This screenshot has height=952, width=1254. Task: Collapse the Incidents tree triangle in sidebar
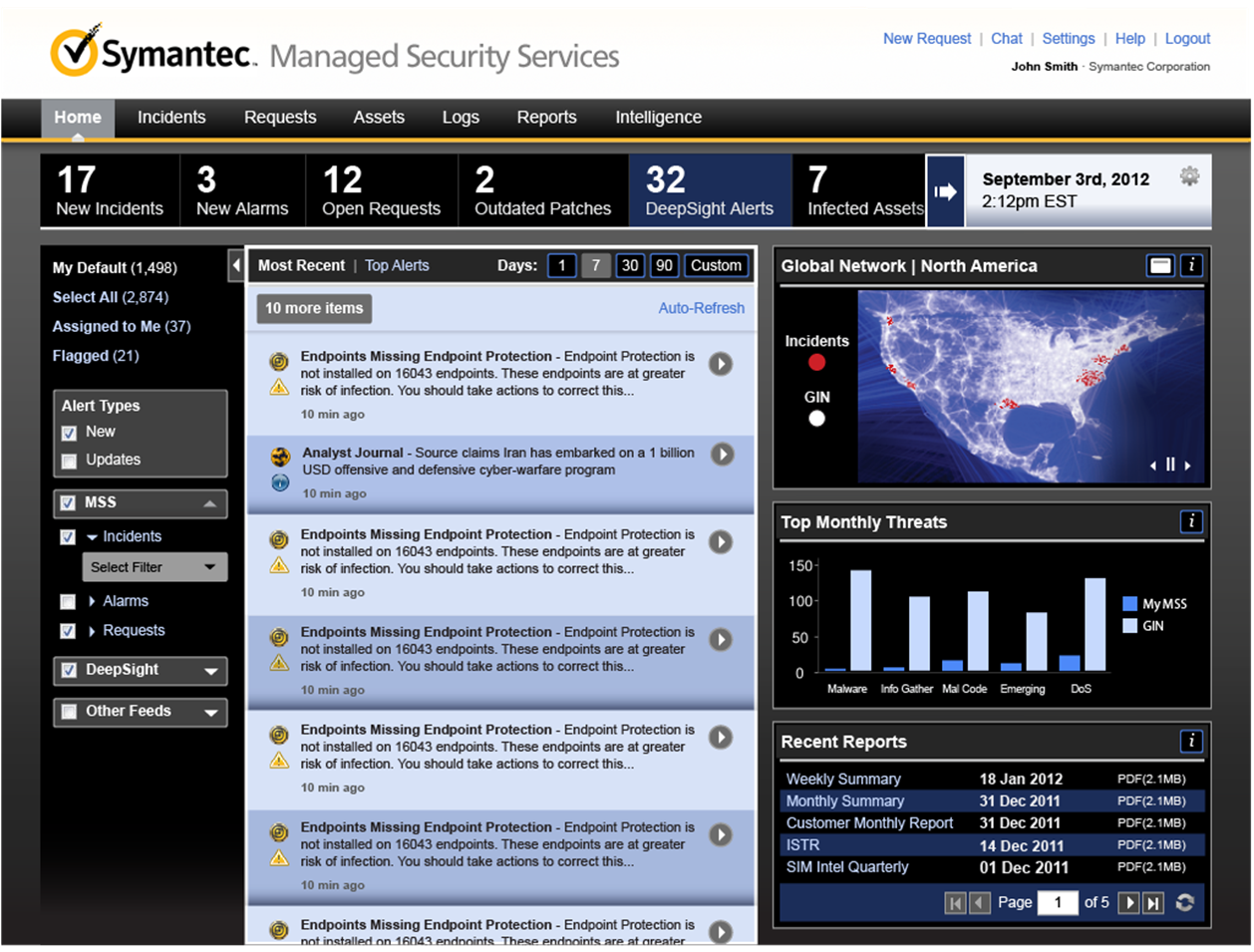[92, 537]
